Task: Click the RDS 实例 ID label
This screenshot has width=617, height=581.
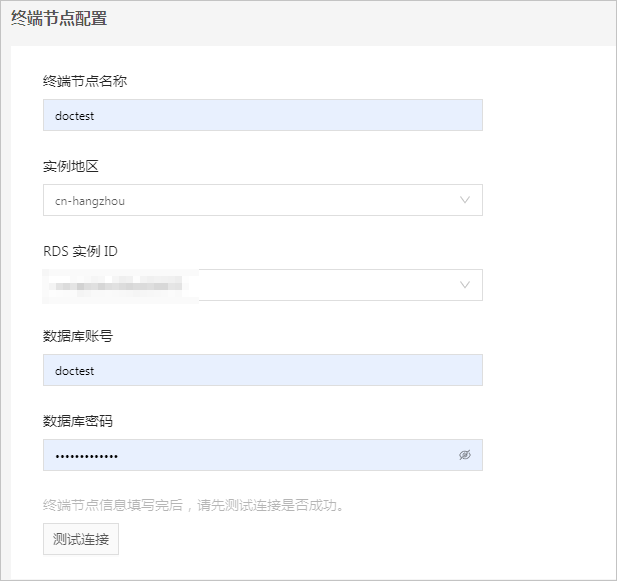Action: click(81, 250)
